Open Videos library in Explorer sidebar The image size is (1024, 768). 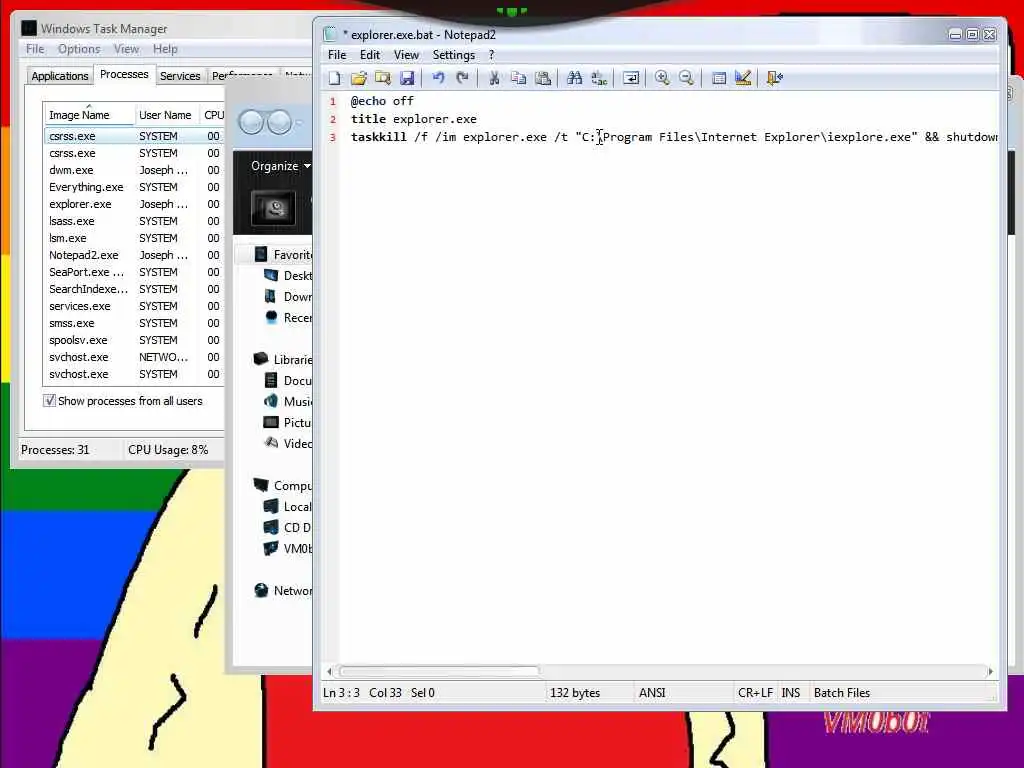click(x=288, y=443)
